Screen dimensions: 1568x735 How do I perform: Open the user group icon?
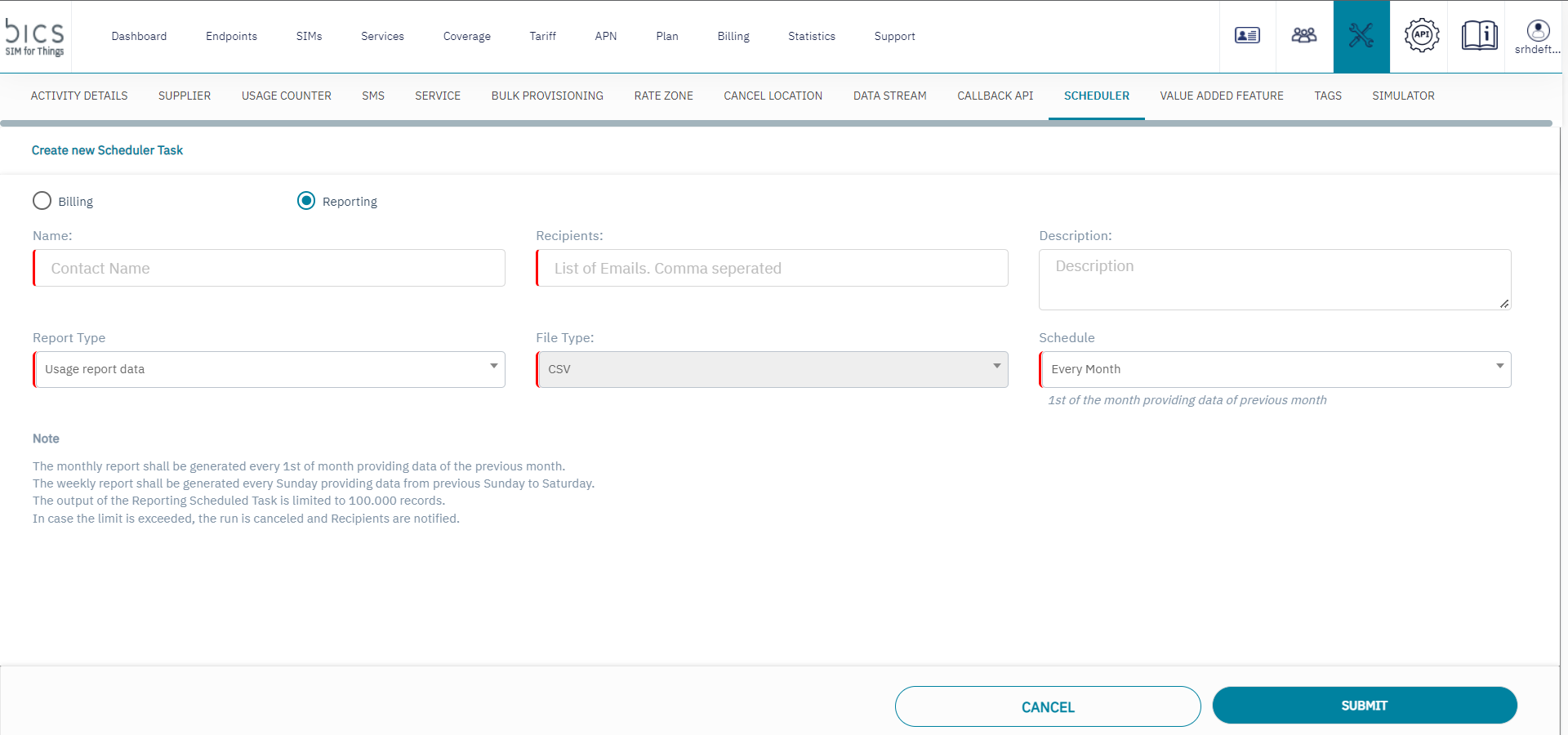(1304, 36)
